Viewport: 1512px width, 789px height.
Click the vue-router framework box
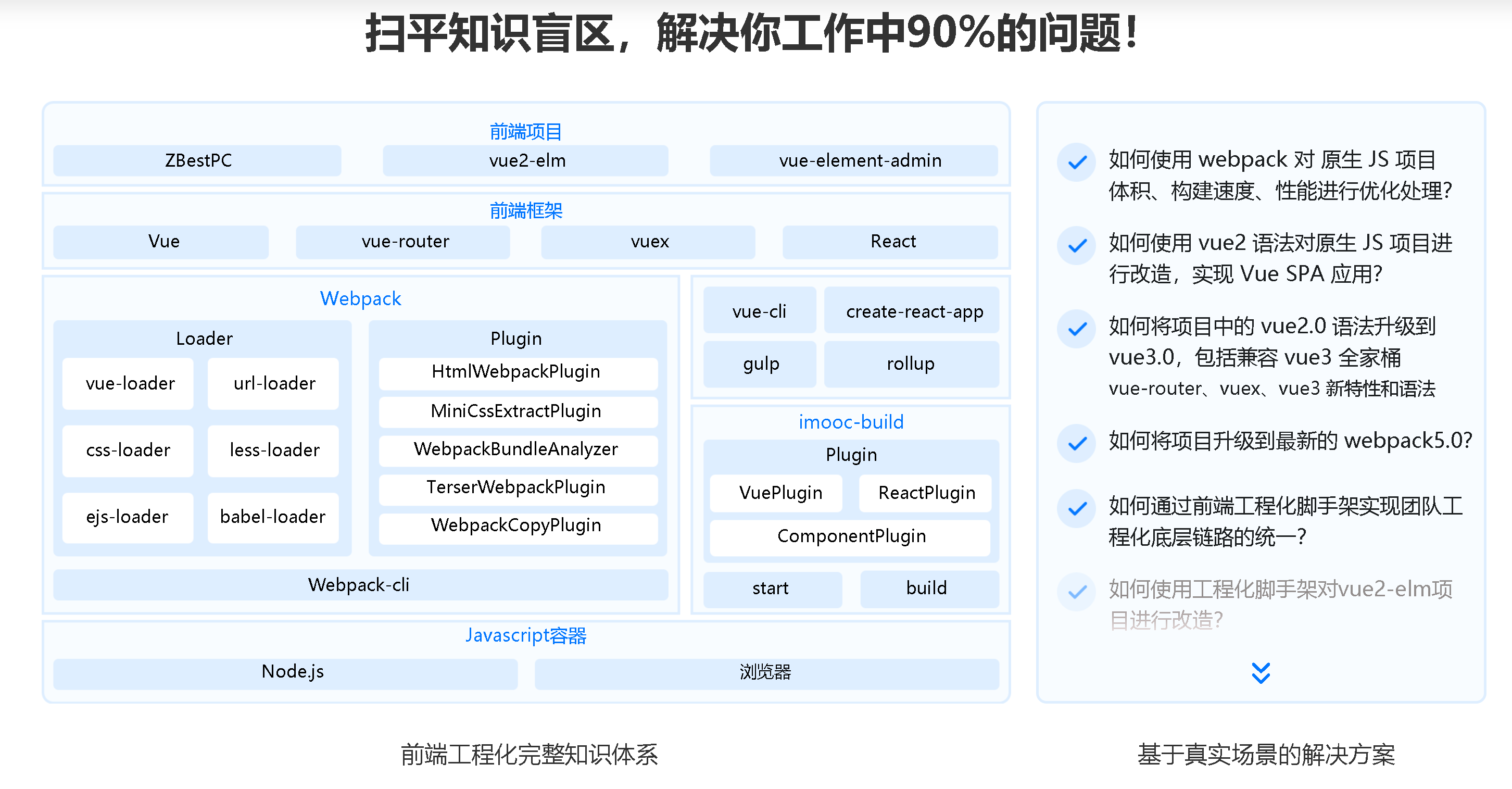(403, 242)
